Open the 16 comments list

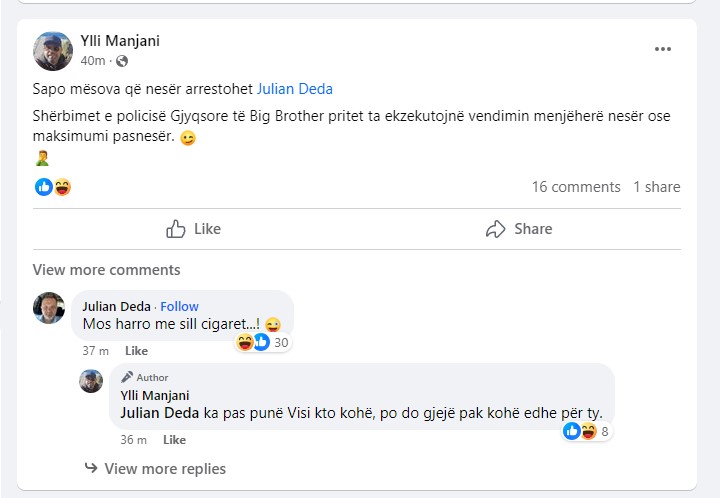(576, 187)
